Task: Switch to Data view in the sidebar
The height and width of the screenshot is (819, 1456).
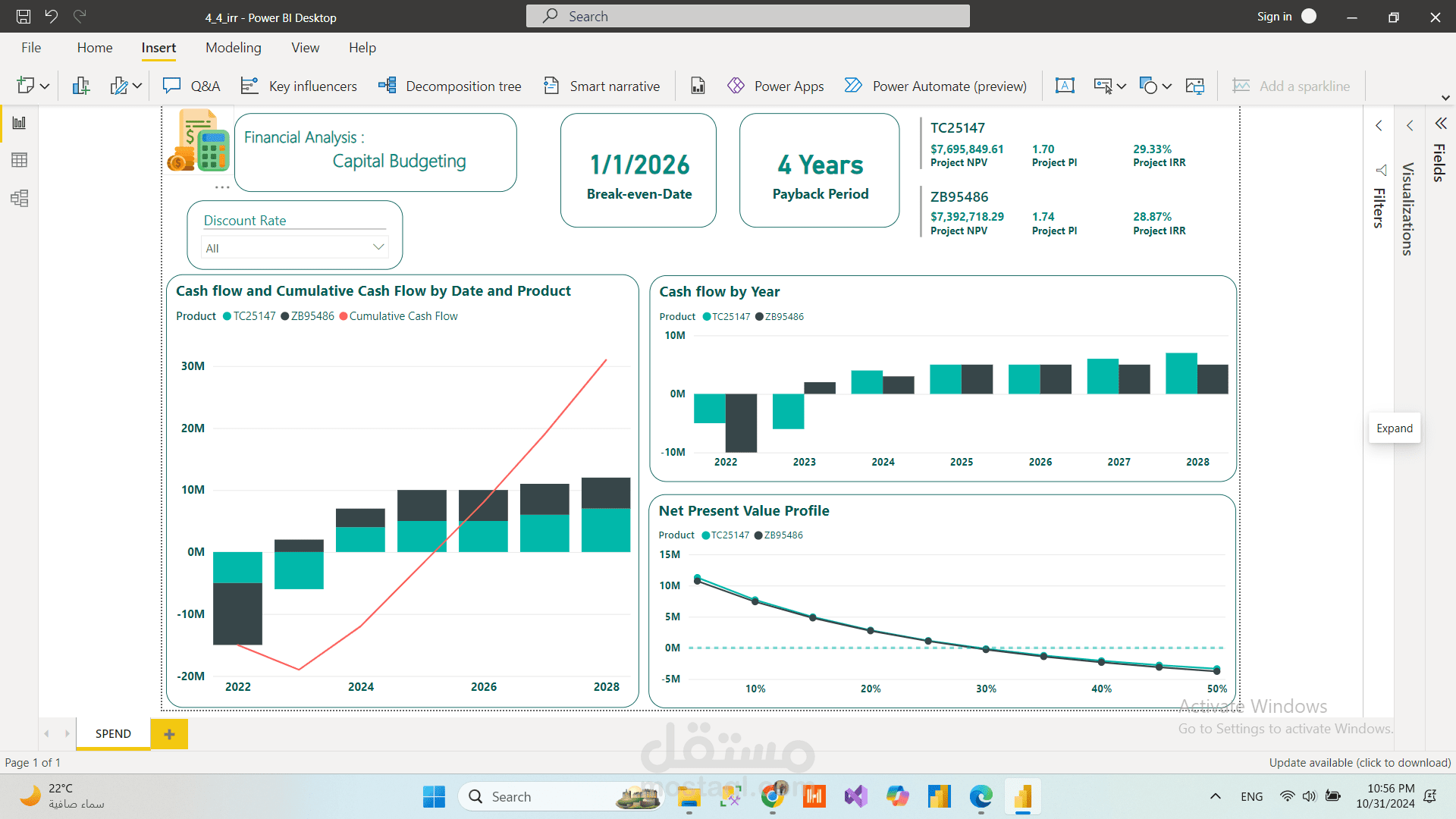Action: [x=20, y=160]
